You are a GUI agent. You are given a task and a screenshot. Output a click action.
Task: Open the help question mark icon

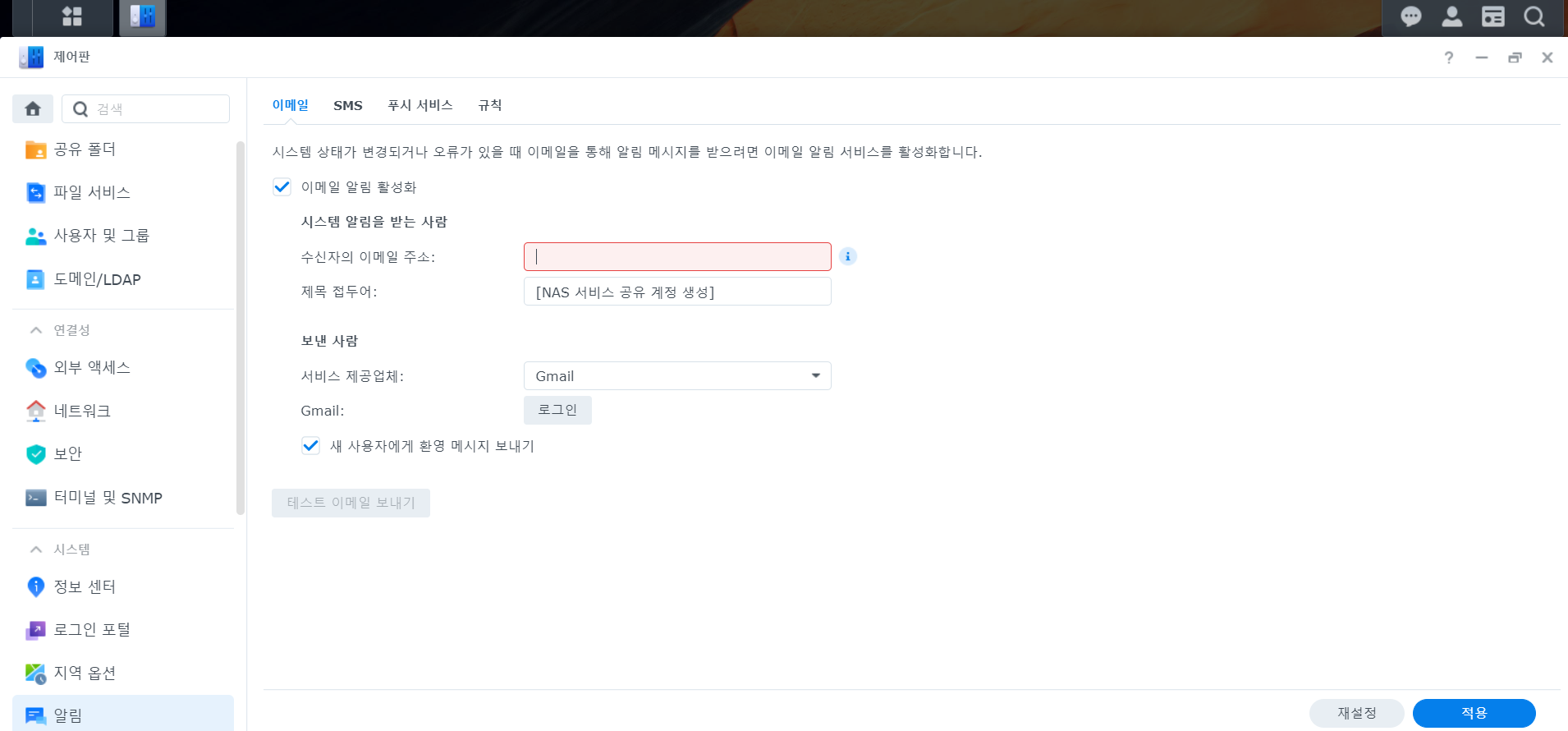click(1449, 57)
